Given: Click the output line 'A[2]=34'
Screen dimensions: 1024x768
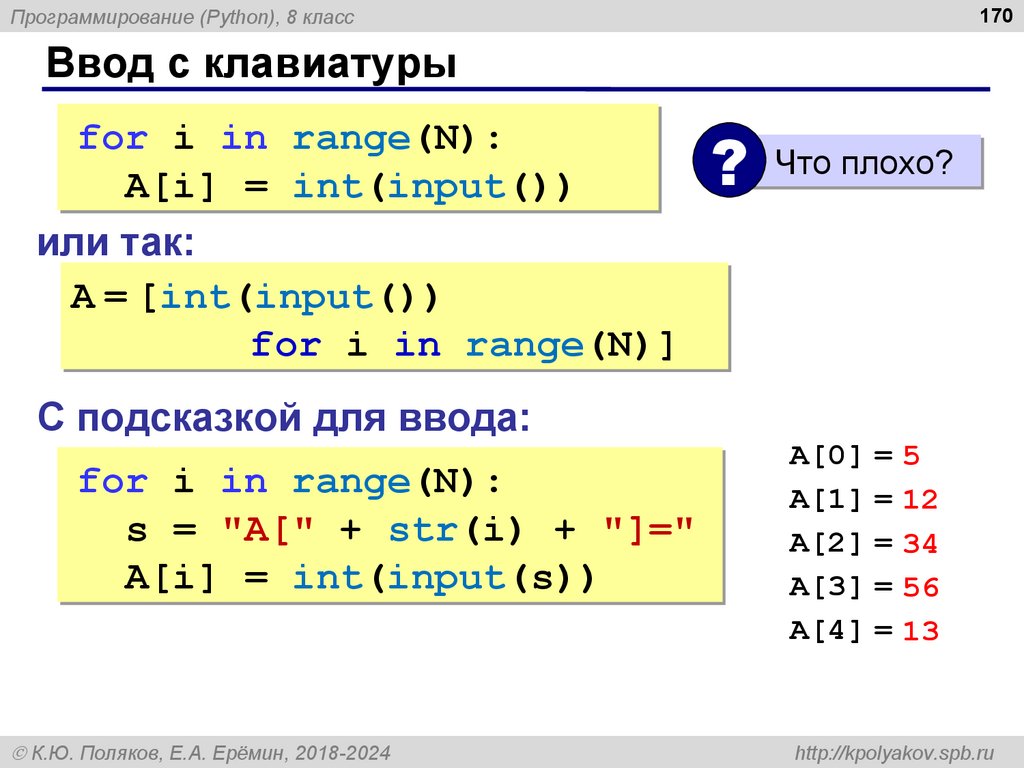Looking at the screenshot, I should click(863, 543).
